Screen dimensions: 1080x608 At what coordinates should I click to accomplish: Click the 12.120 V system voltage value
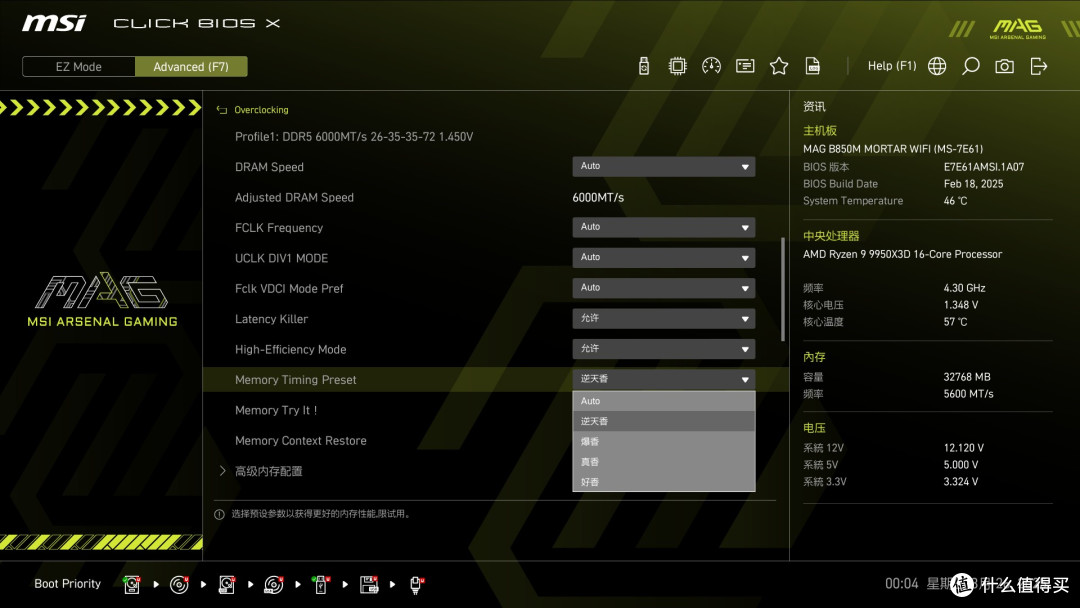964,448
